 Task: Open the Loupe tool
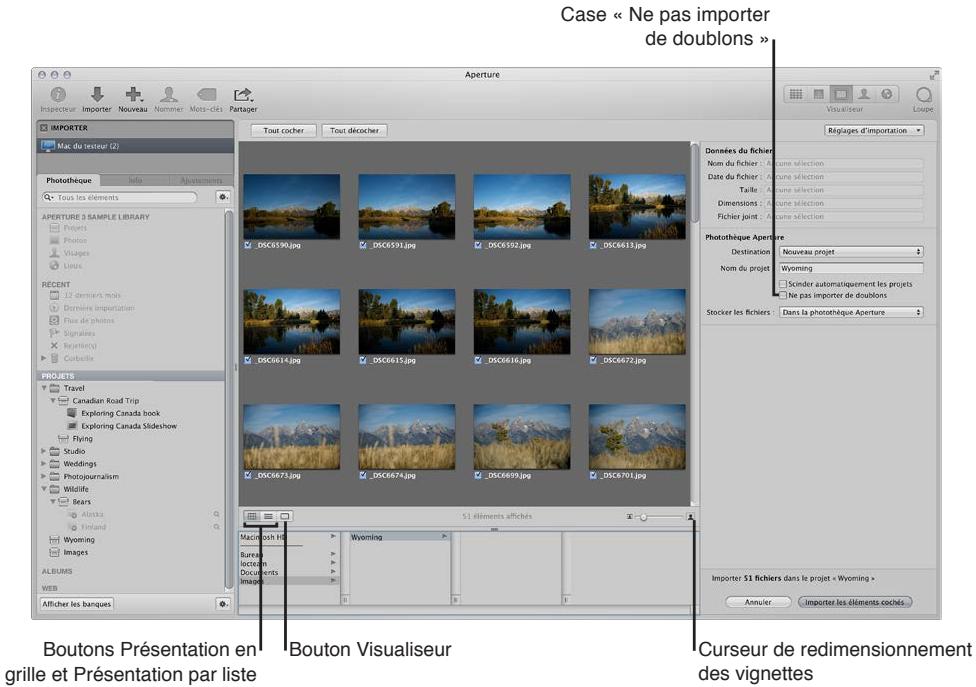click(x=924, y=95)
